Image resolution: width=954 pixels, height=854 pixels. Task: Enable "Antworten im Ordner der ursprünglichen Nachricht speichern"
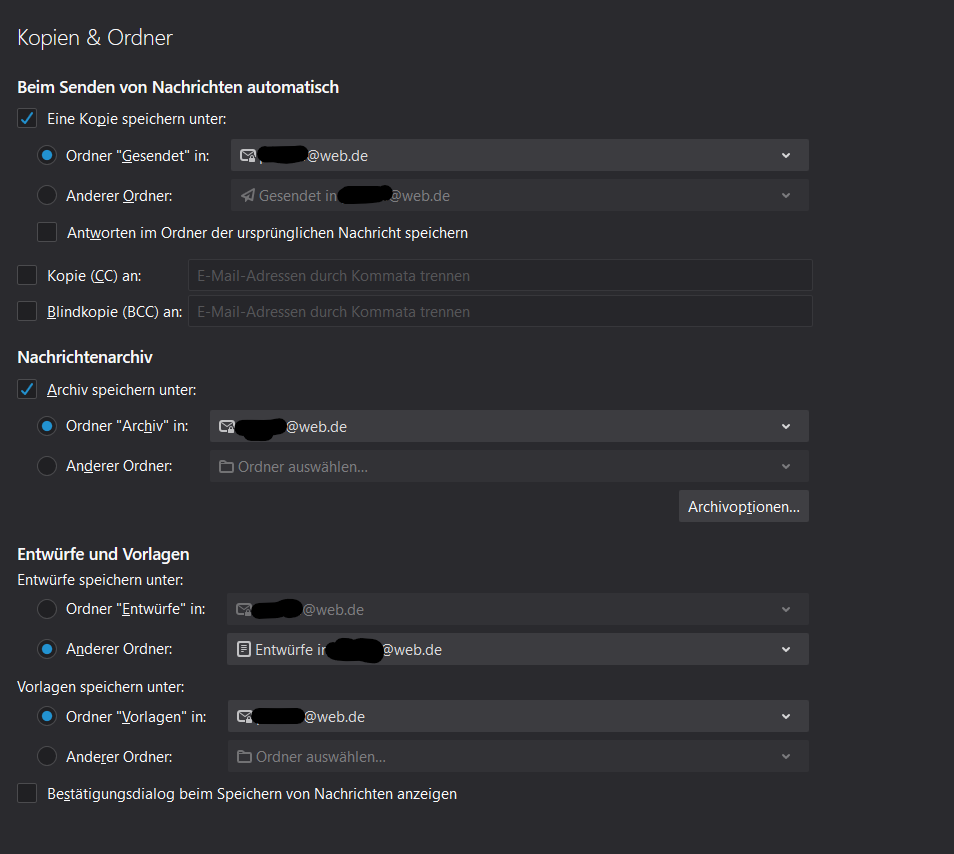tap(47, 233)
